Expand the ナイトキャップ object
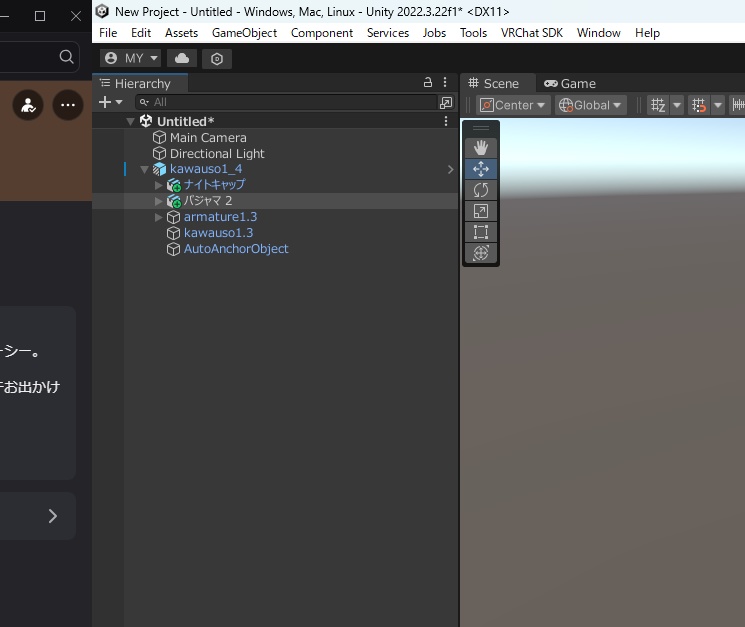This screenshot has width=745, height=627. (159, 185)
